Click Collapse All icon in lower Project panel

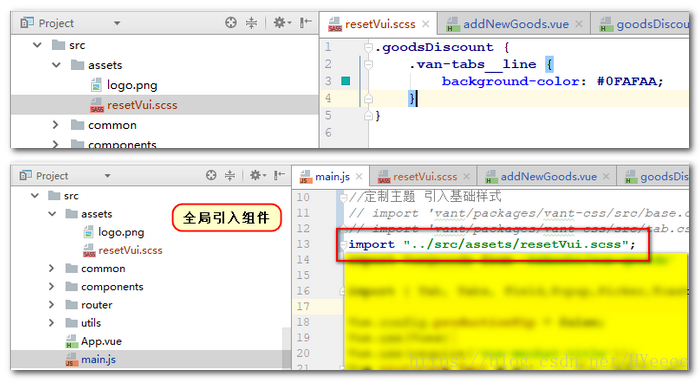point(230,175)
